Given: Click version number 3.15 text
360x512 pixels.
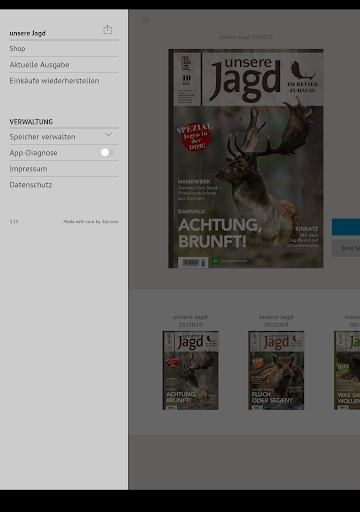Looking at the screenshot, I should tap(14, 221).
